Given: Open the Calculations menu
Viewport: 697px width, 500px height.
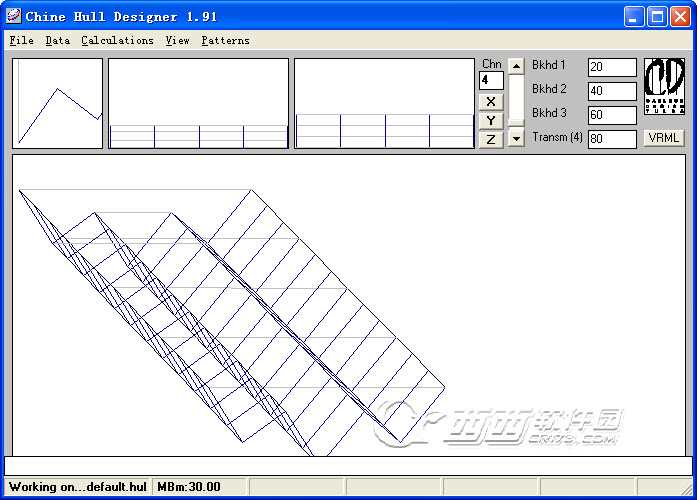Looking at the screenshot, I should [x=117, y=41].
